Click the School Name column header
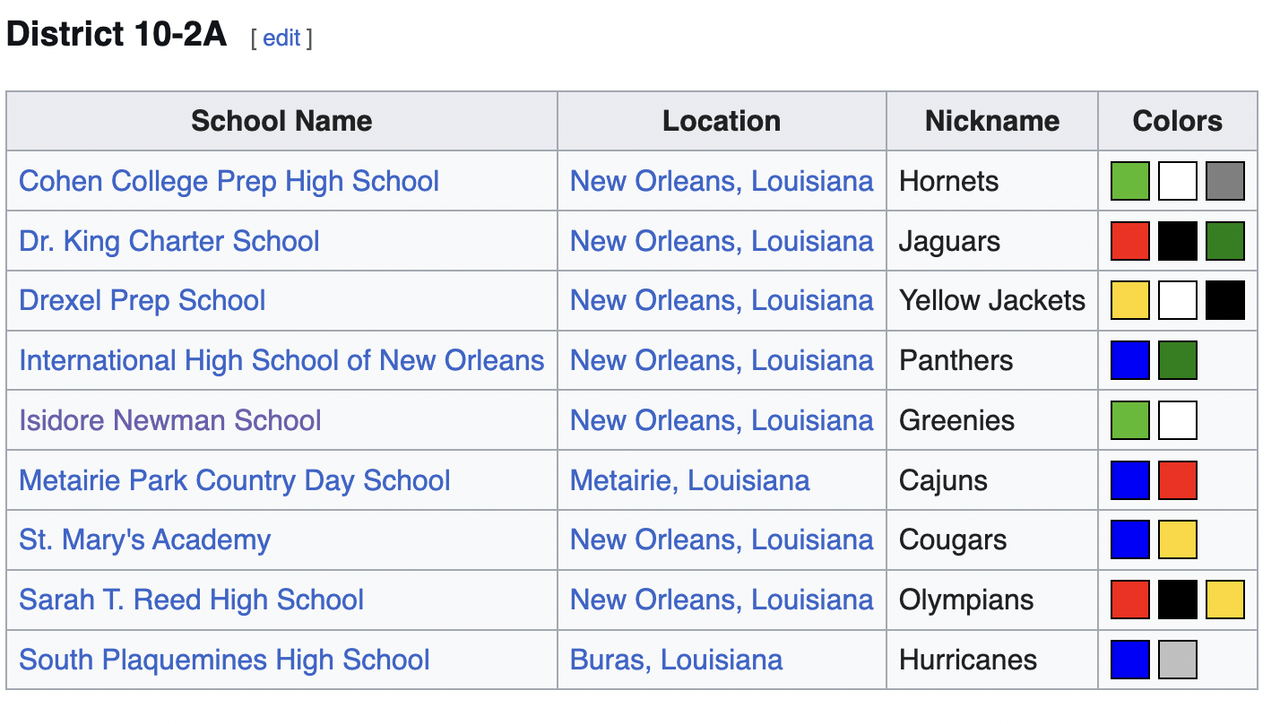 (x=282, y=121)
